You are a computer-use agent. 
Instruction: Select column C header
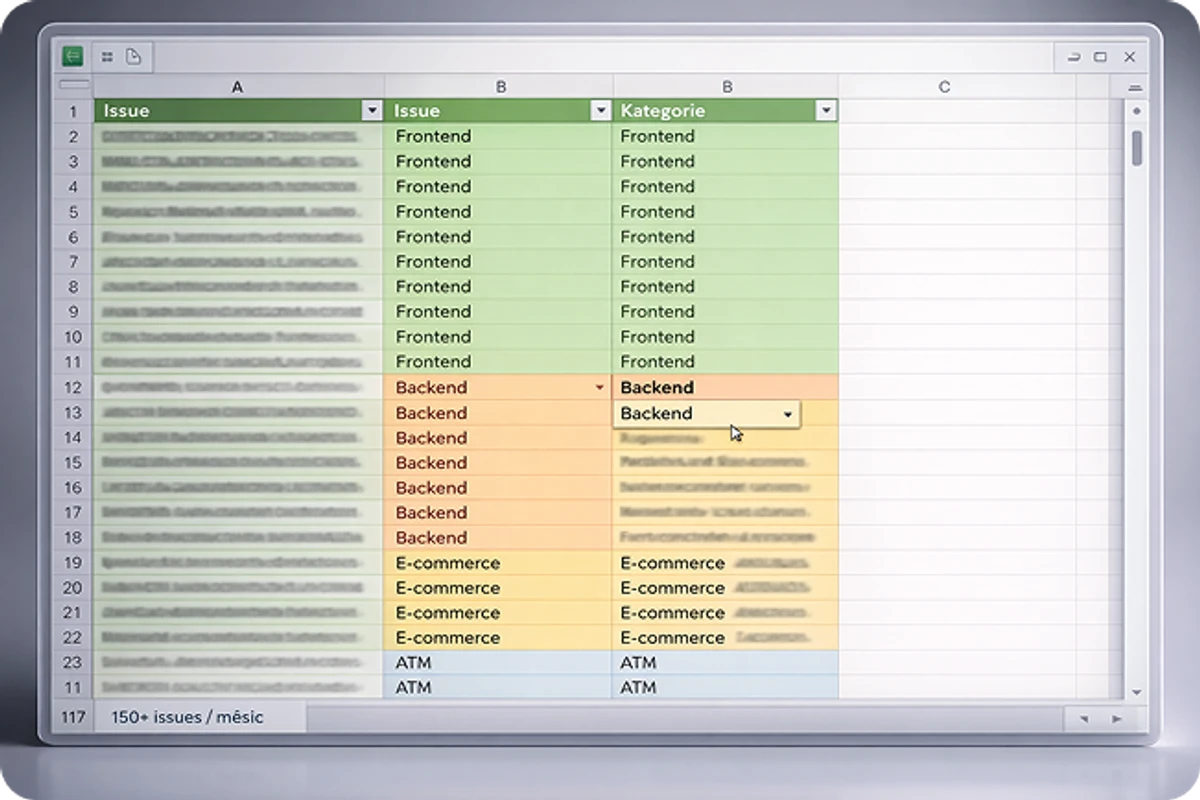pyautogui.click(x=944, y=87)
